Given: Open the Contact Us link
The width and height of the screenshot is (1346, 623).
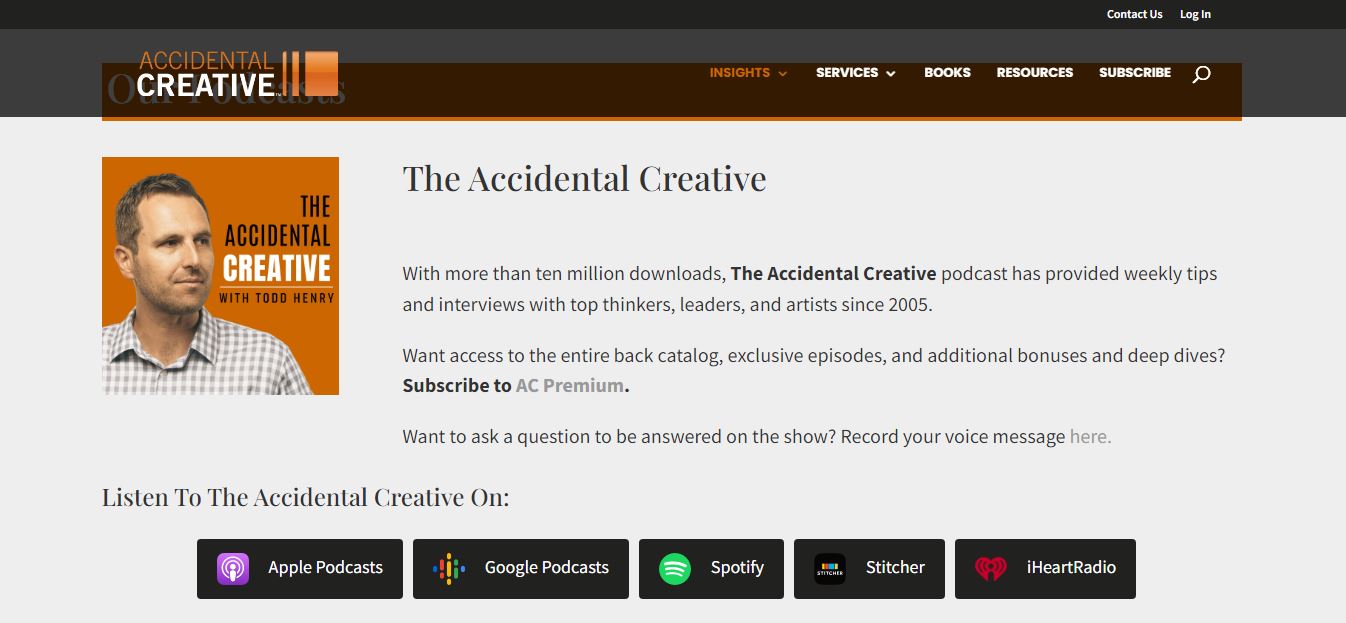Looking at the screenshot, I should point(1134,14).
